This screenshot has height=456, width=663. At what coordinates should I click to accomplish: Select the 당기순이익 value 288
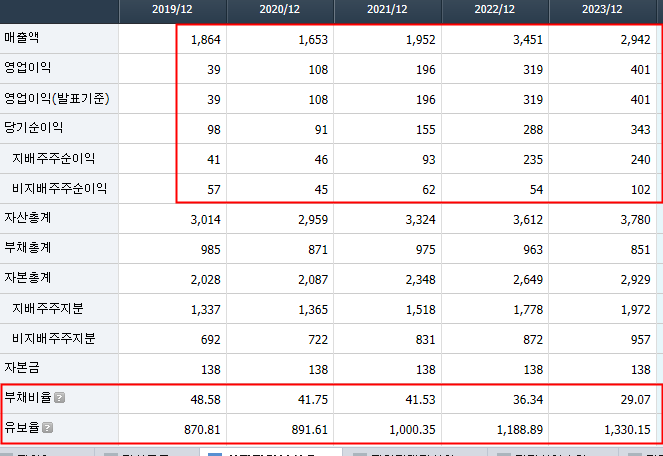[x=533, y=130]
